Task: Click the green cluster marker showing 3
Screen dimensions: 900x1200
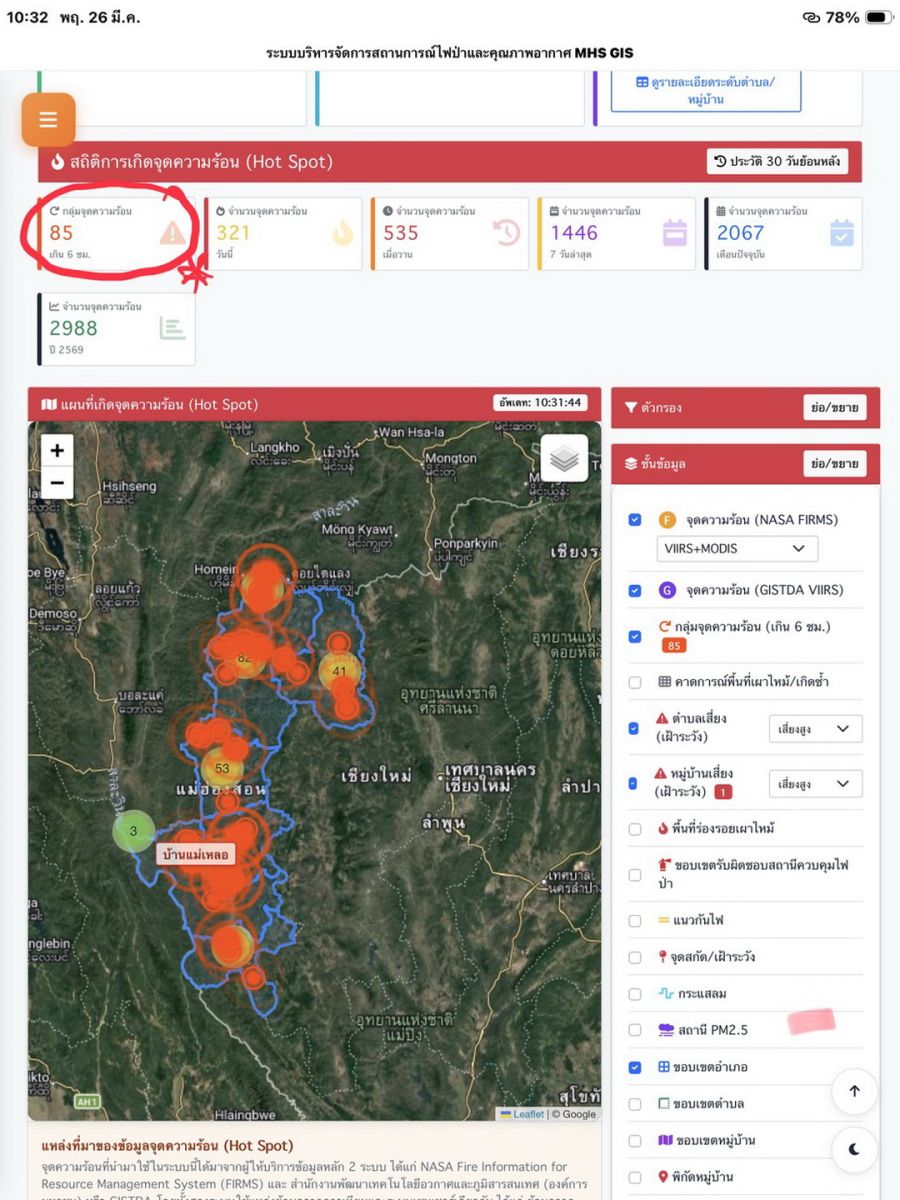Action: [x=133, y=831]
